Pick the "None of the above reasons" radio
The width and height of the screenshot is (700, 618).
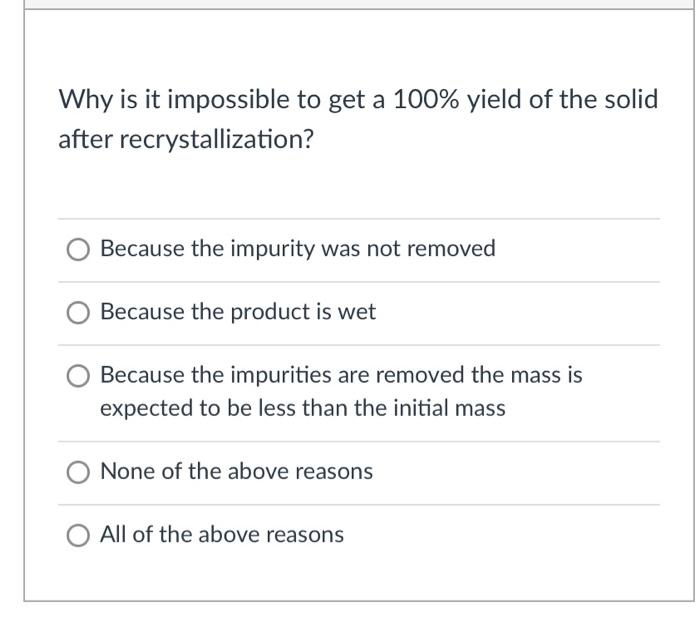(78, 472)
